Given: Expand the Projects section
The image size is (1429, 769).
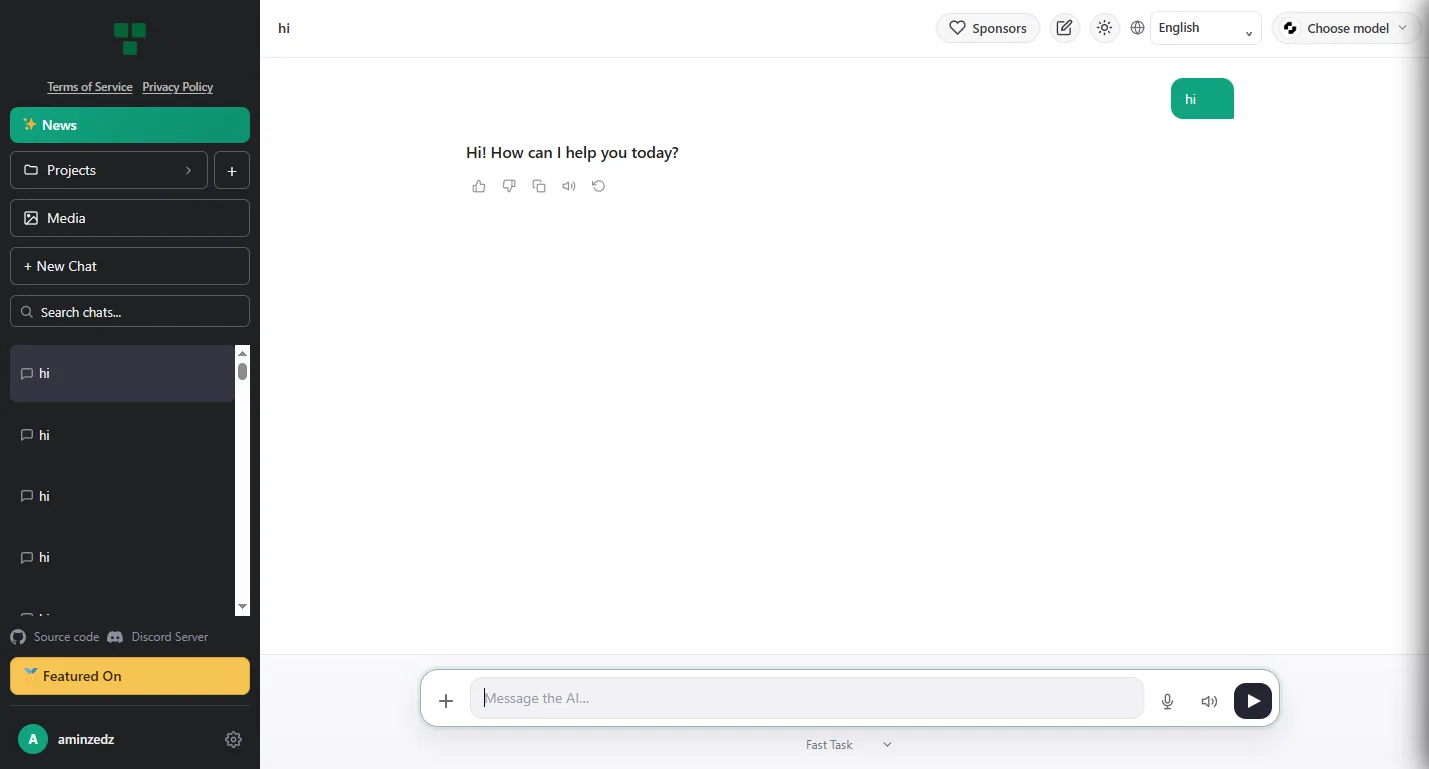Looking at the screenshot, I should coord(109,170).
